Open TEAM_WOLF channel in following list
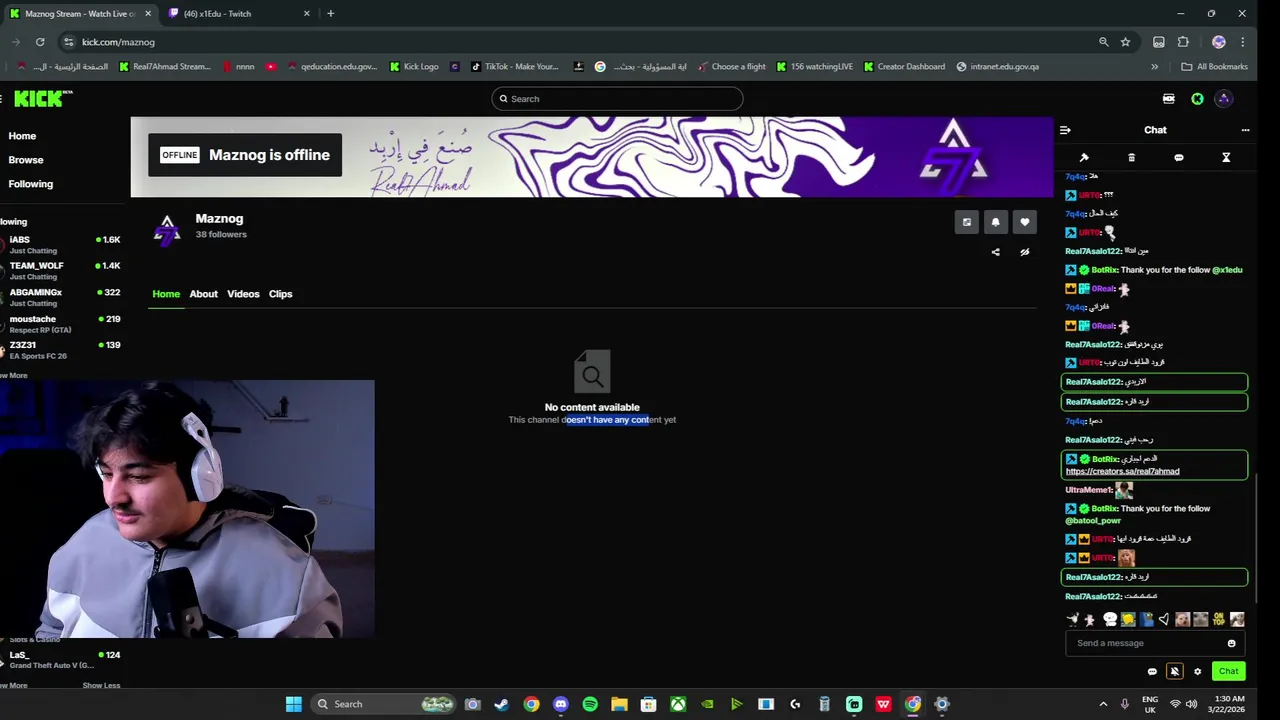This screenshot has height=720, width=1280. [60, 270]
